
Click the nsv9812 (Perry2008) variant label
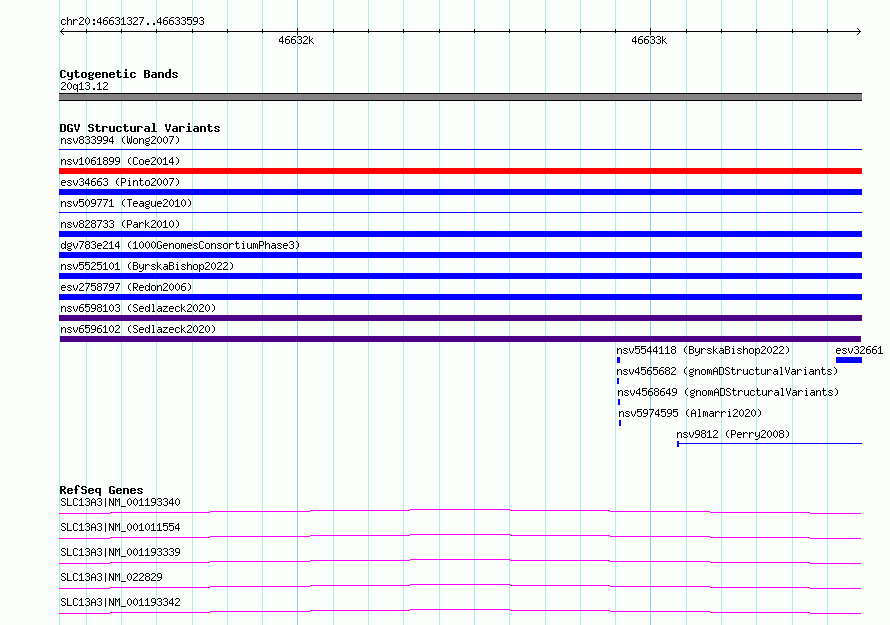coord(733,434)
